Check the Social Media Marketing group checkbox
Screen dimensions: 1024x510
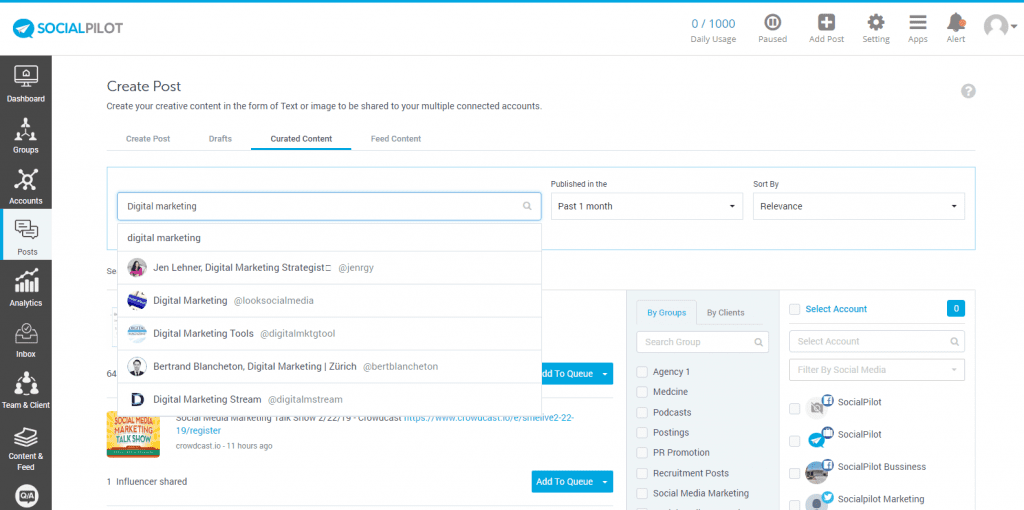[642, 494]
